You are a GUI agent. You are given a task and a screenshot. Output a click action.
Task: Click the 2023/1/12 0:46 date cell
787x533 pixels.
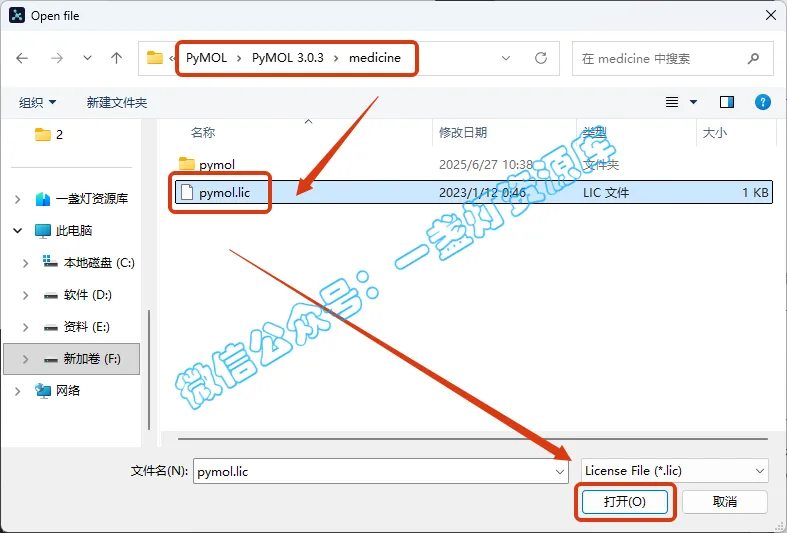pyautogui.click(x=482, y=193)
